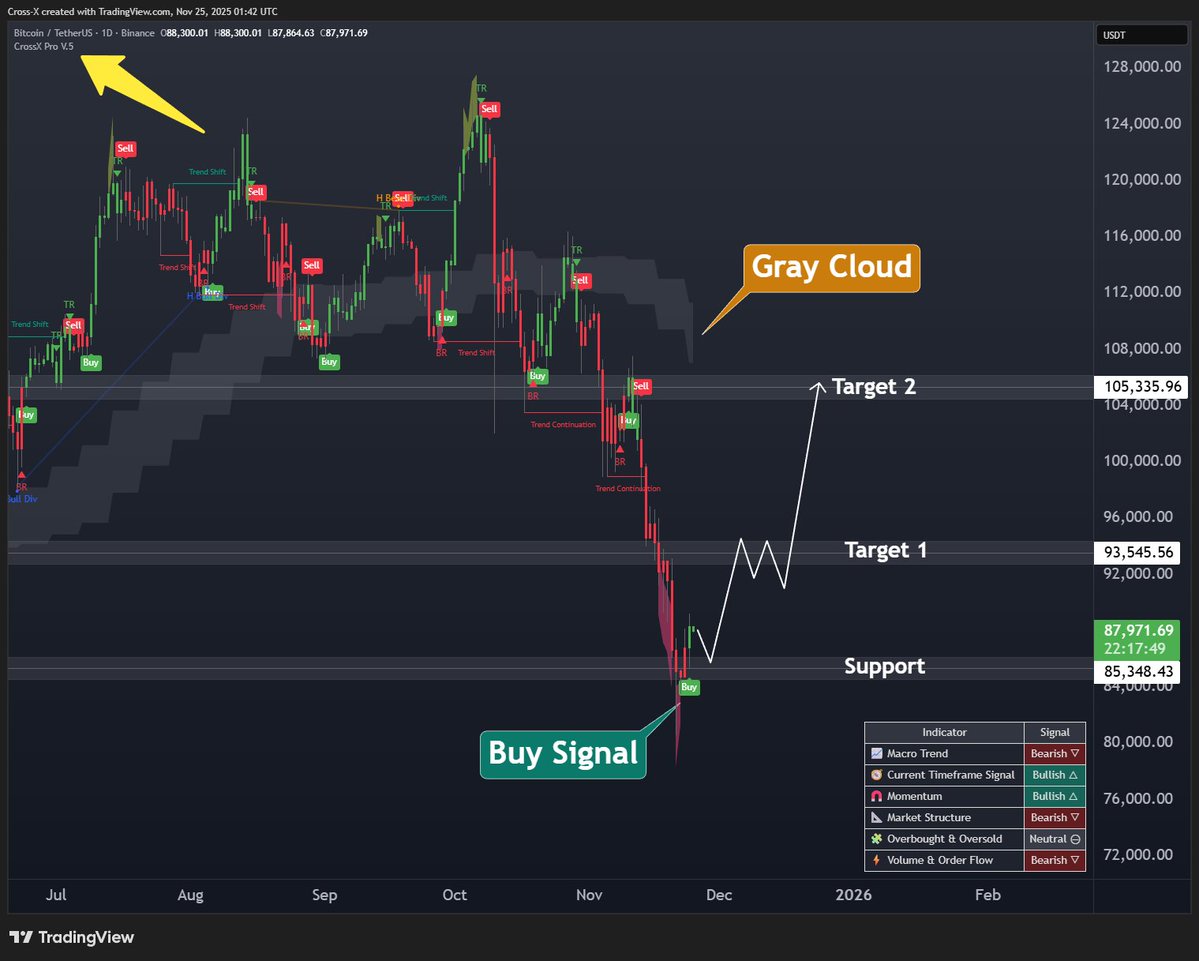Viewport: 1199px width, 961px height.
Task: Click the high value H88,300.01
Action: 238,33
